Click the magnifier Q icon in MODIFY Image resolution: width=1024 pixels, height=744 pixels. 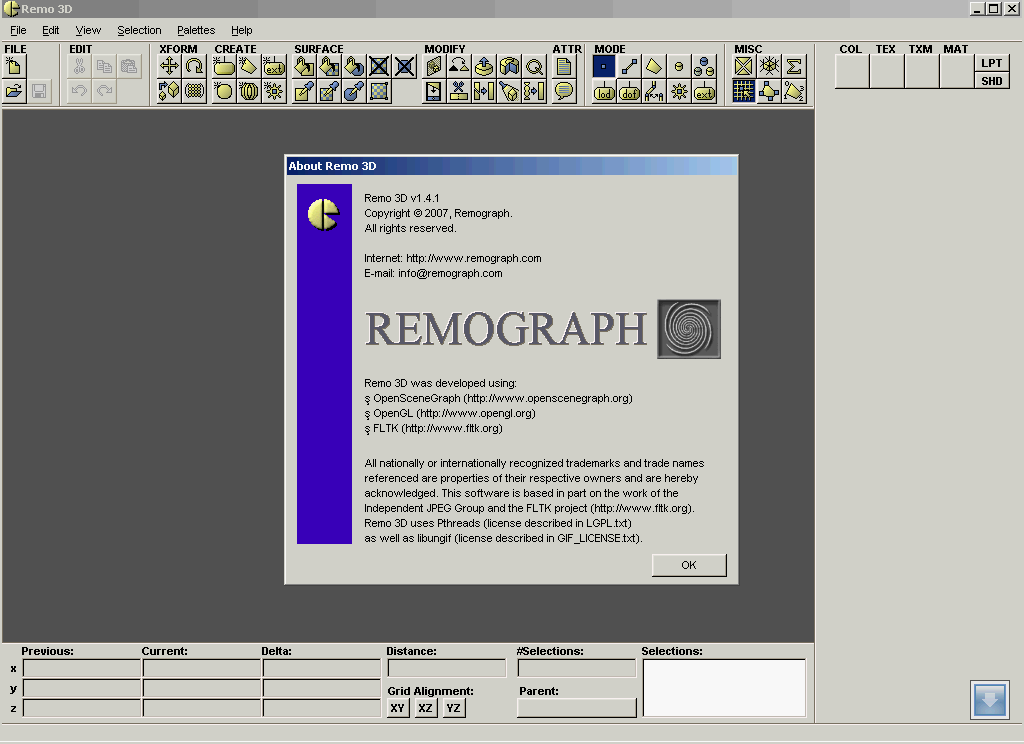coord(534,66)
